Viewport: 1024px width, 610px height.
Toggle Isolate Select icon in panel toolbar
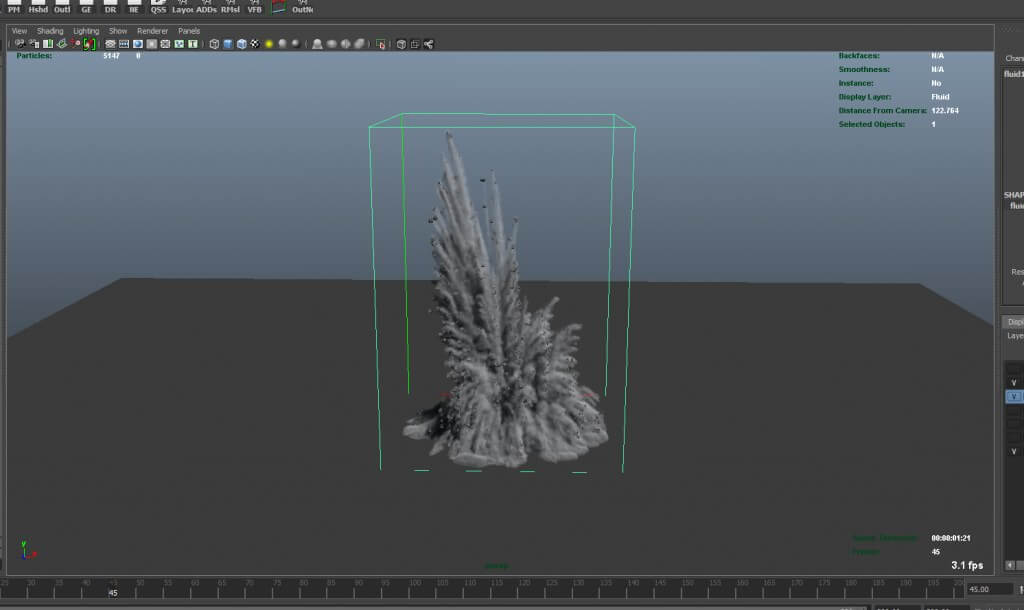(x=381, y=44)
